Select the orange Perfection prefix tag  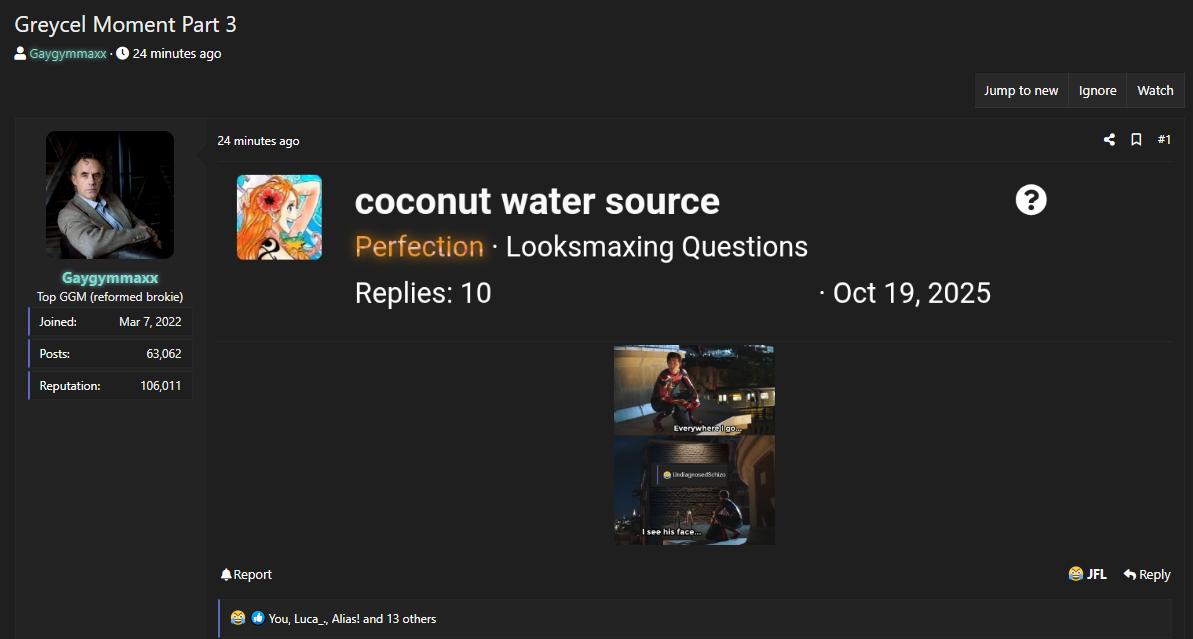[419, 246]
